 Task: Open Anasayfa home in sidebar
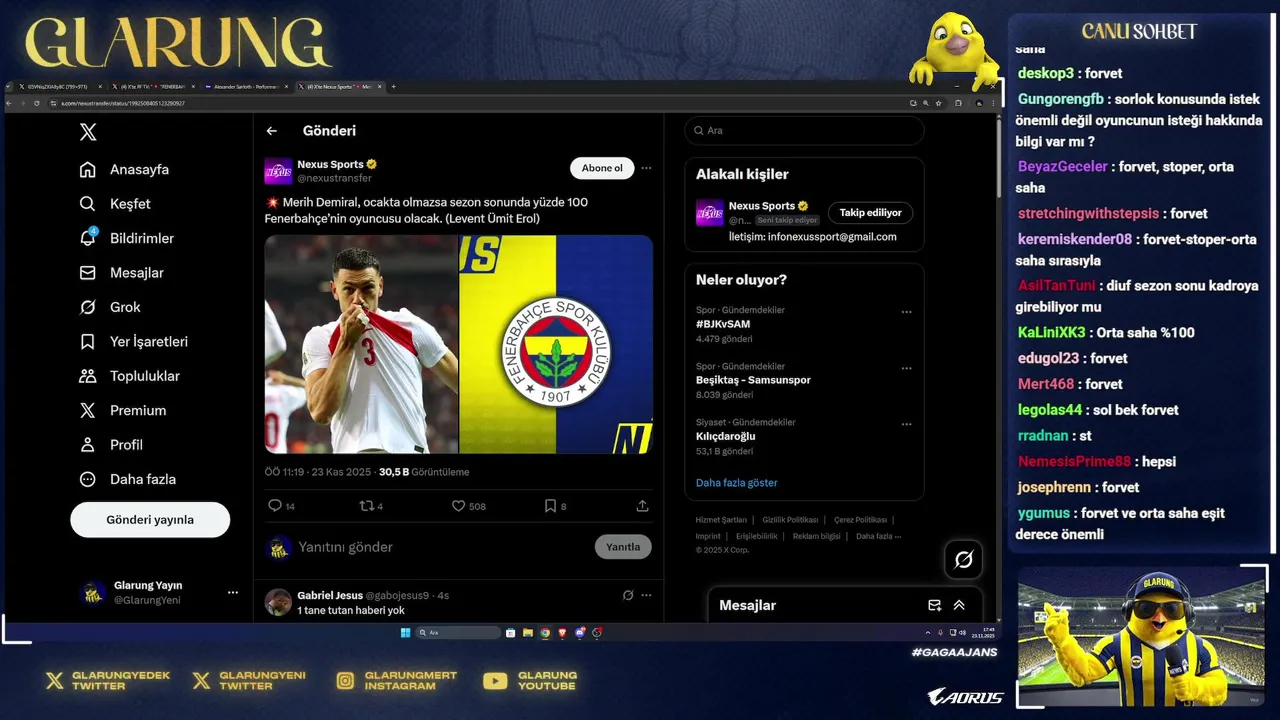click(125, 169)
